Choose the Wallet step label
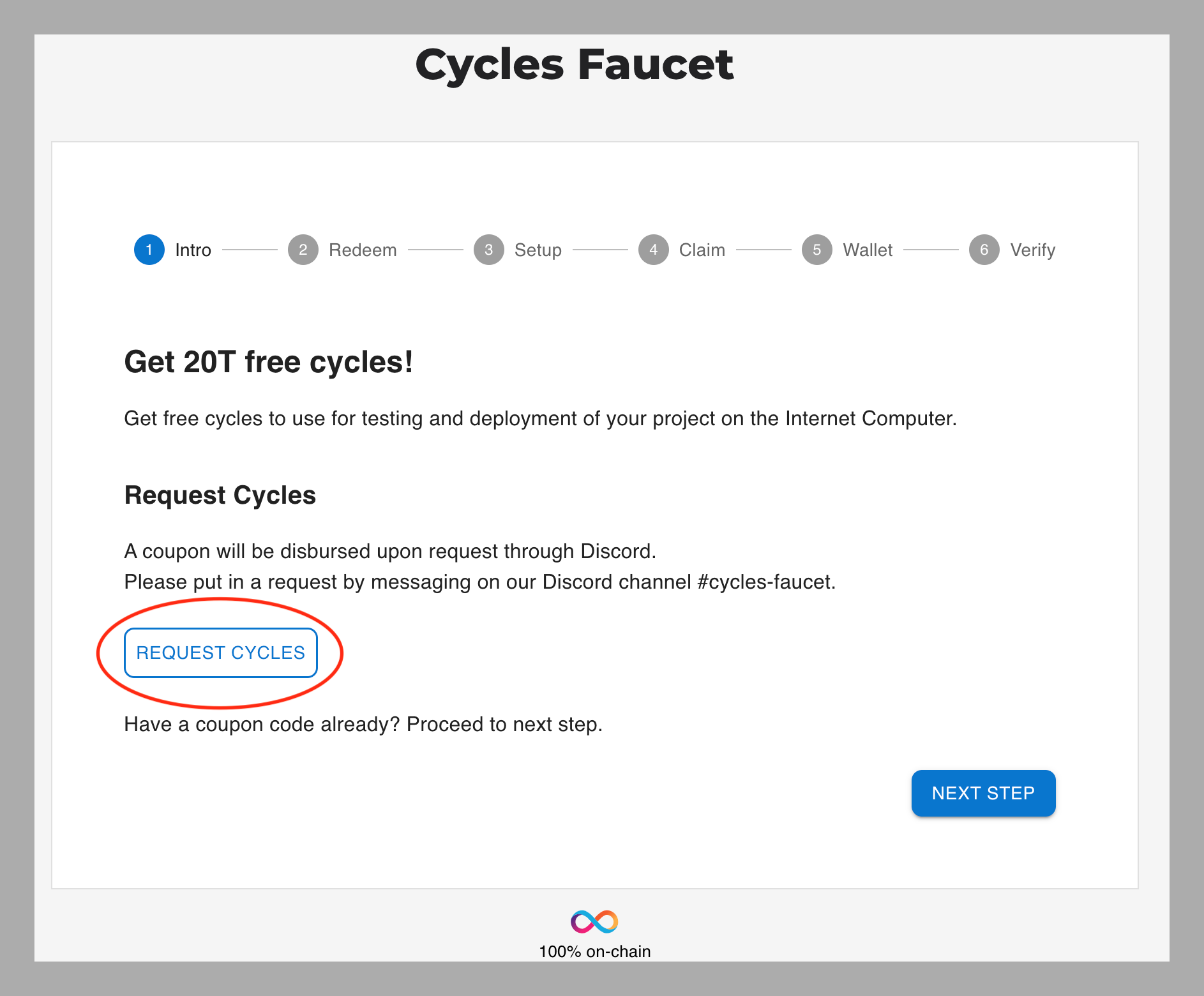Screen dimensions: 1204x996 click(868, 250)
